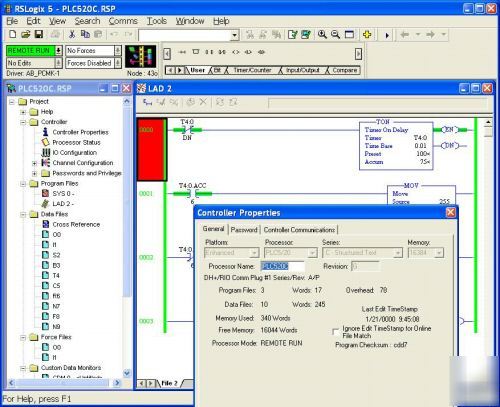Click the project tree horizontal scrollbar

coord(63,383)
